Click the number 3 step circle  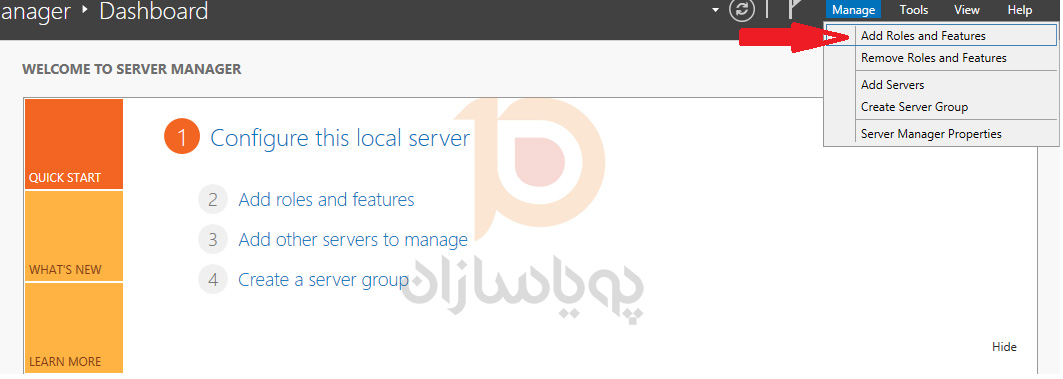213,239
